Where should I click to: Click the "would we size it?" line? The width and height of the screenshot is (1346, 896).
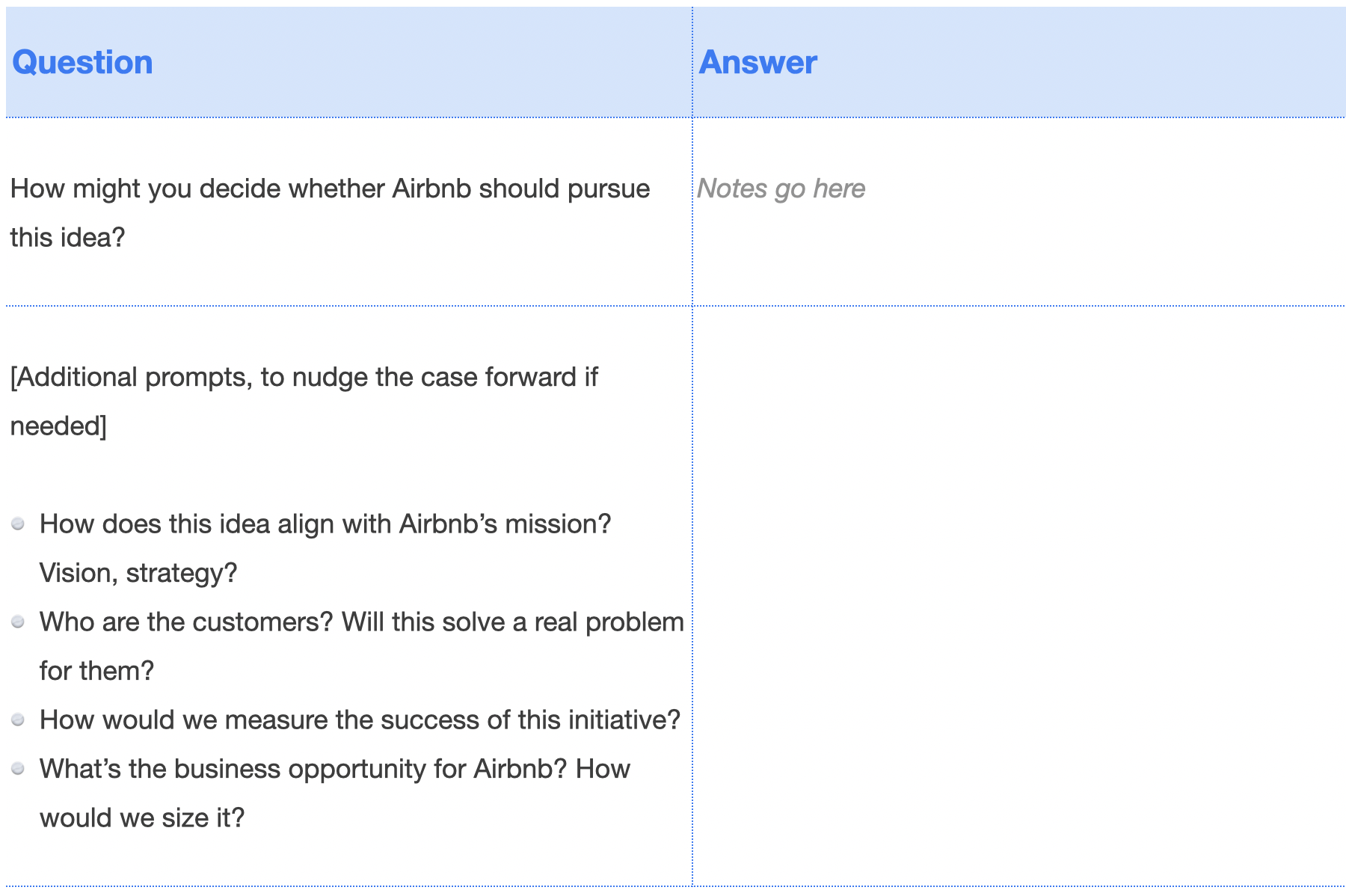click(142, 818)
